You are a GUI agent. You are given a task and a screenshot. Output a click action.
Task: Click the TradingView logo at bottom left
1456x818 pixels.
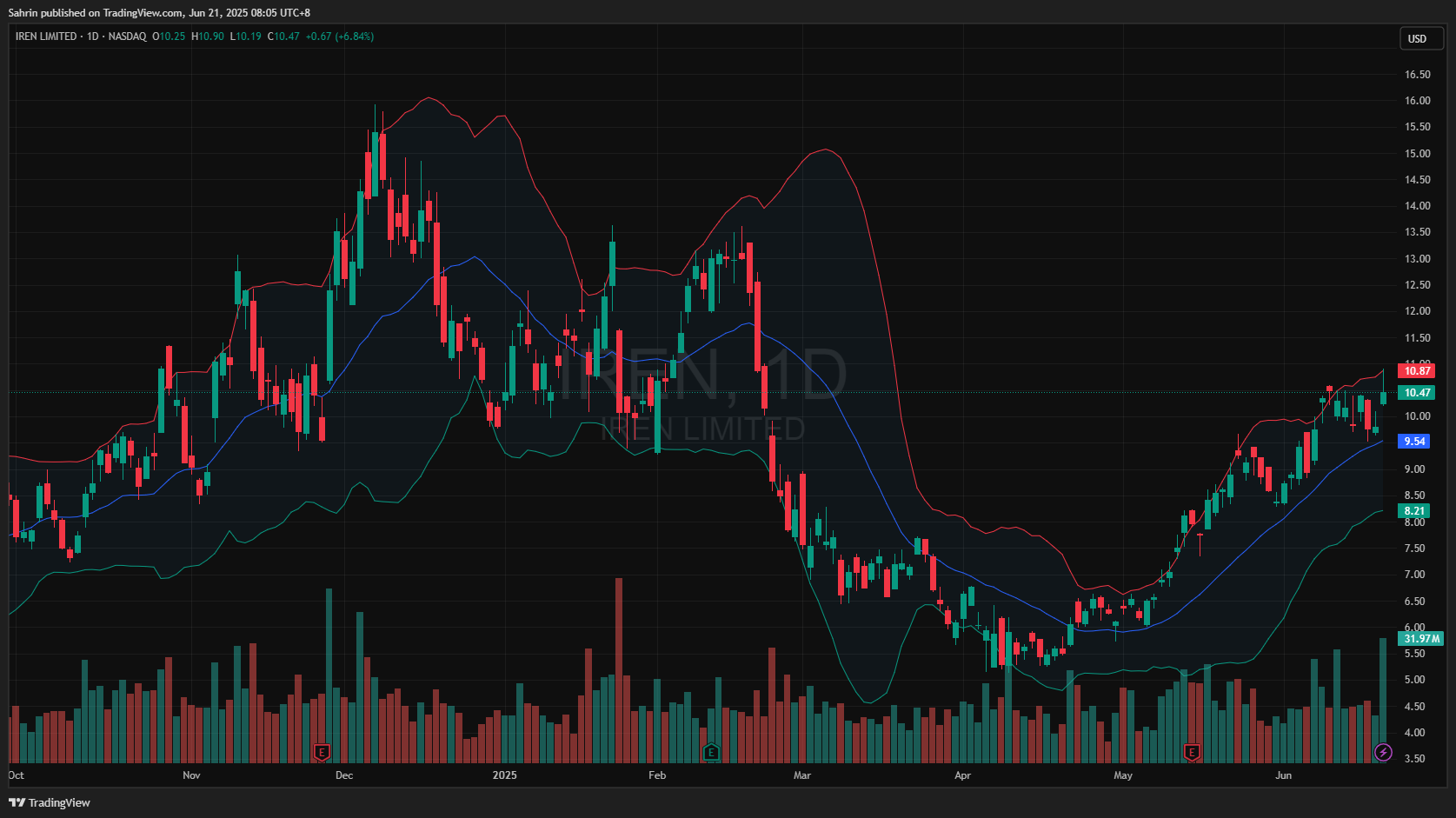(50, 802)
